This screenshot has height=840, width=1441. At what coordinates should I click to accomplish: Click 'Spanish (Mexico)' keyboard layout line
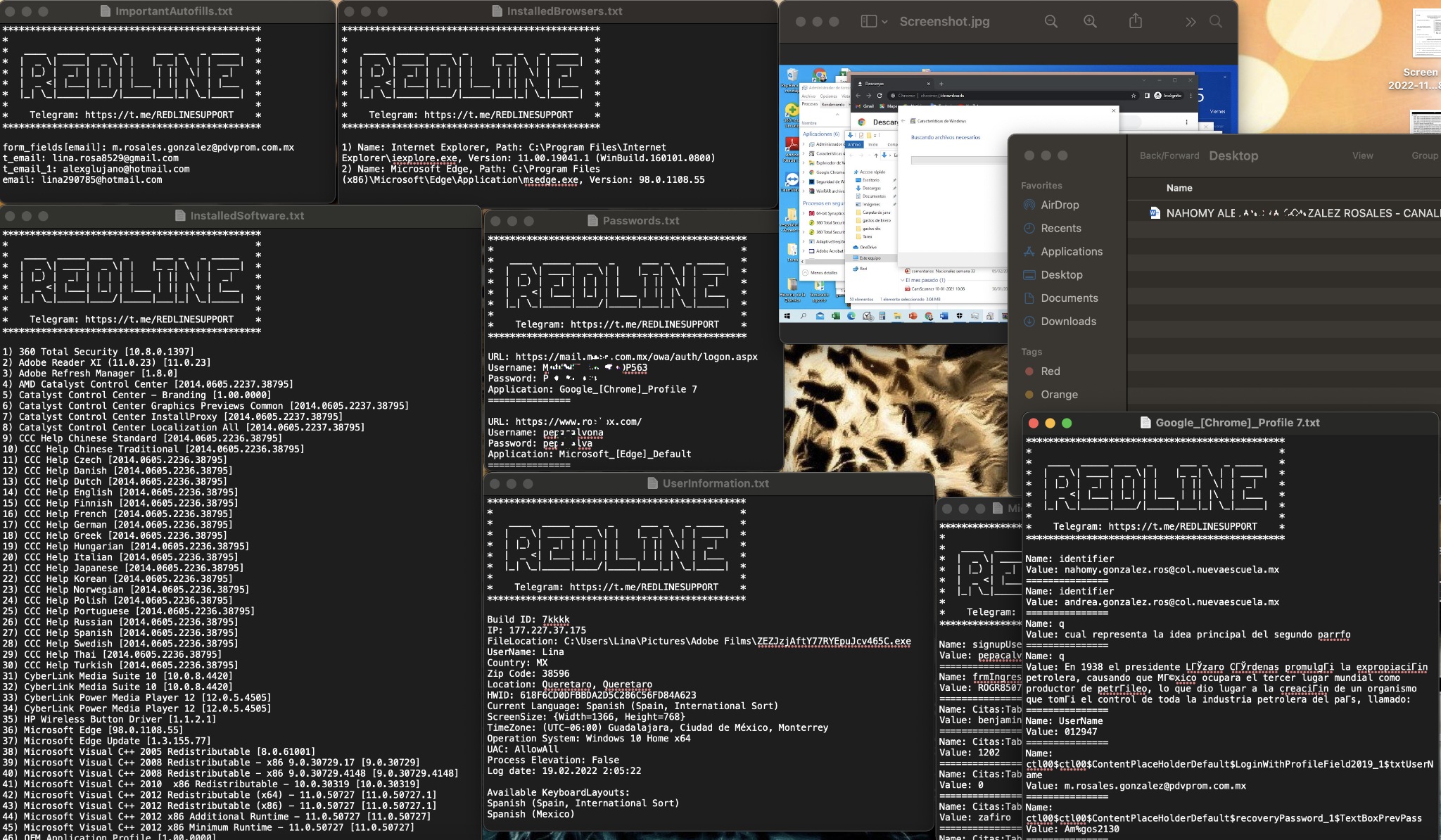coord(531,814)
